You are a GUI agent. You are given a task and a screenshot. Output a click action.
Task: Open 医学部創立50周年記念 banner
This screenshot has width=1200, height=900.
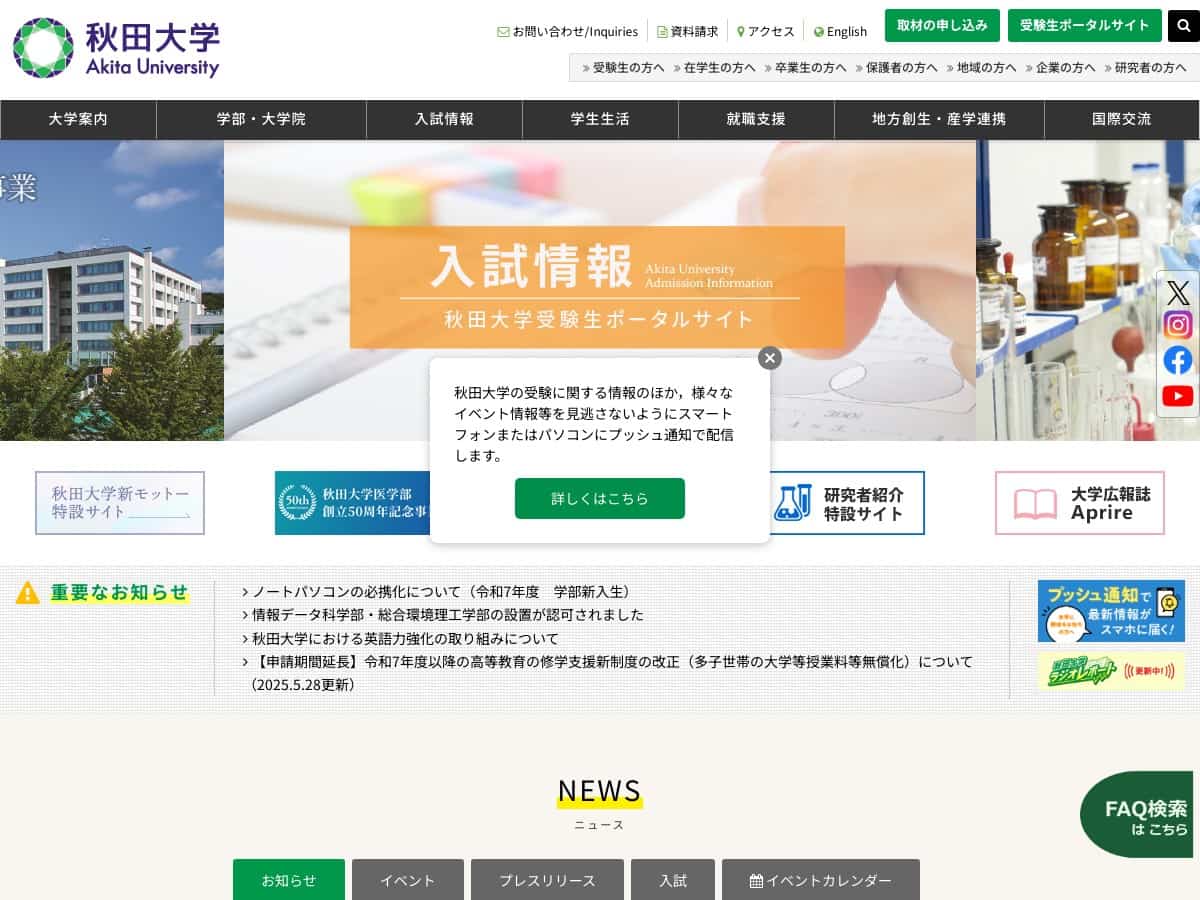pyautogui.click(x=352, y=503)
